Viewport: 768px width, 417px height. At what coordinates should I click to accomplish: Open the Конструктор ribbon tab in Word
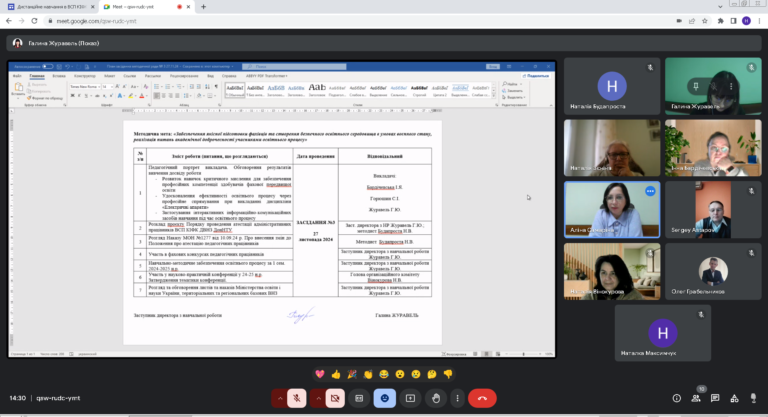point(85,76)
